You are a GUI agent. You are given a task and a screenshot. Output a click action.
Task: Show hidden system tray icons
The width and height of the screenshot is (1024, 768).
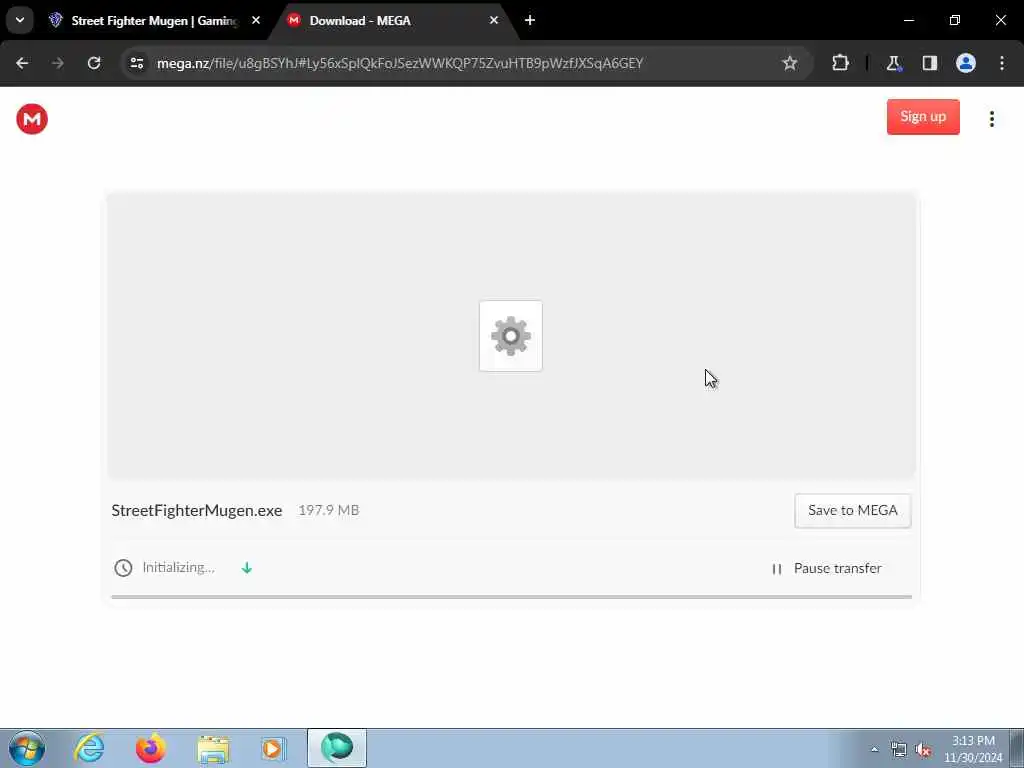point(874,749)
